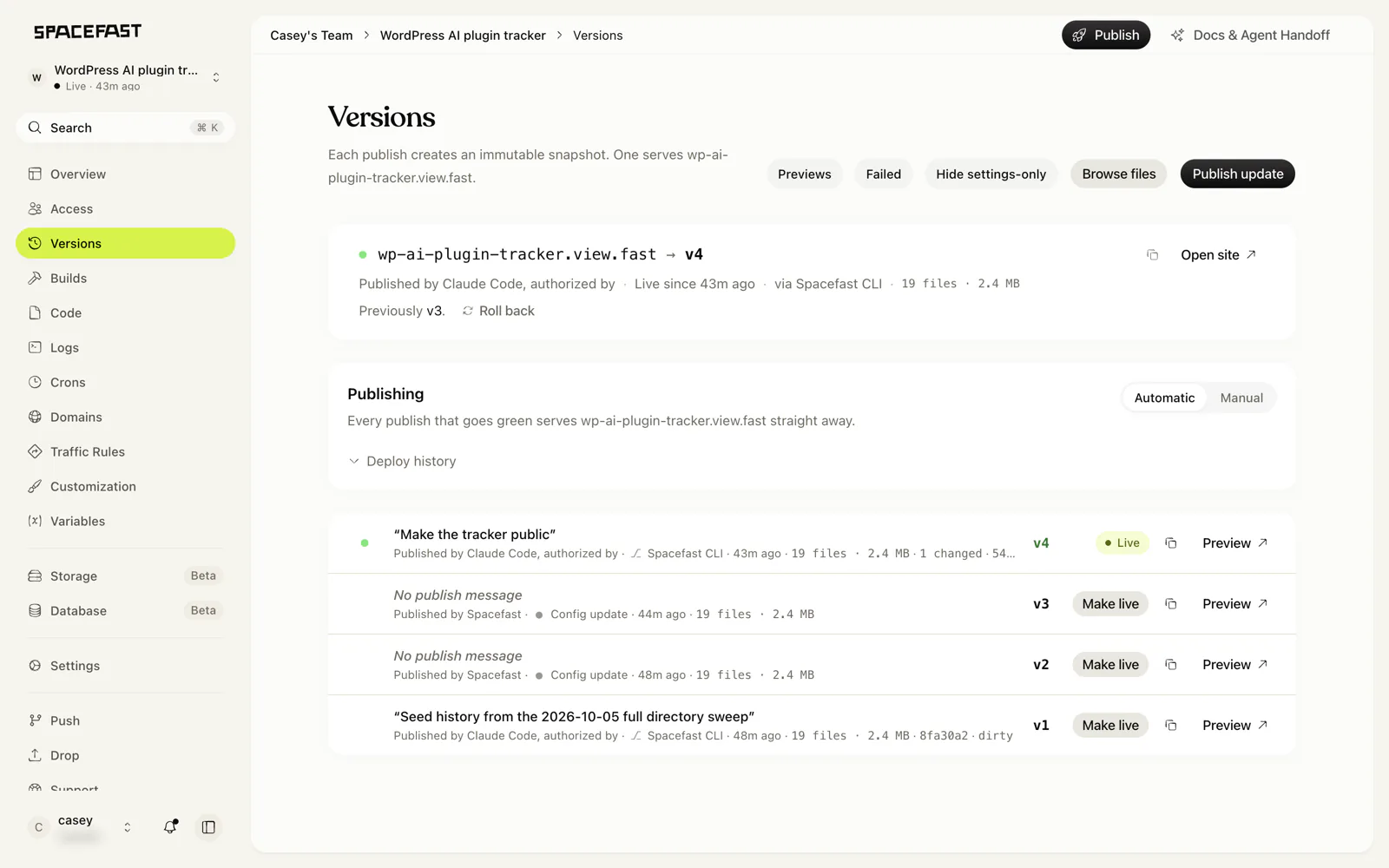
Task: Make version v1 live
Action: pyautogui.click(x=1110, y=726)
